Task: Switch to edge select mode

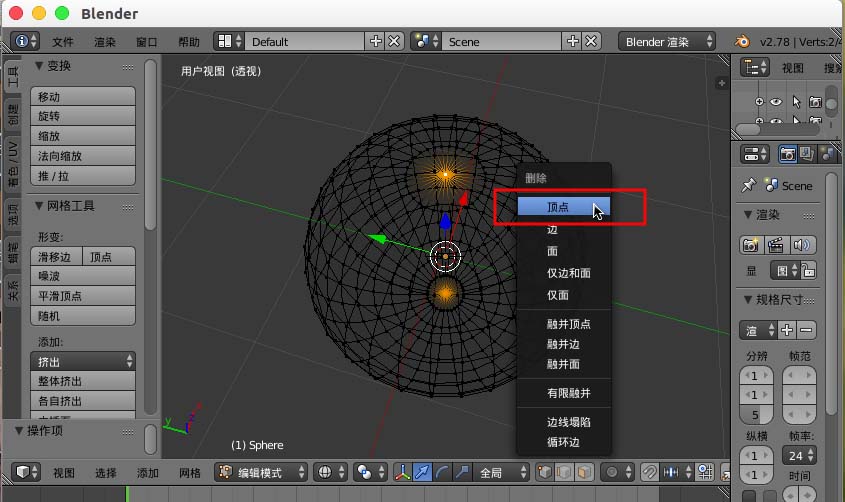Action: click(x=564, y=472)
